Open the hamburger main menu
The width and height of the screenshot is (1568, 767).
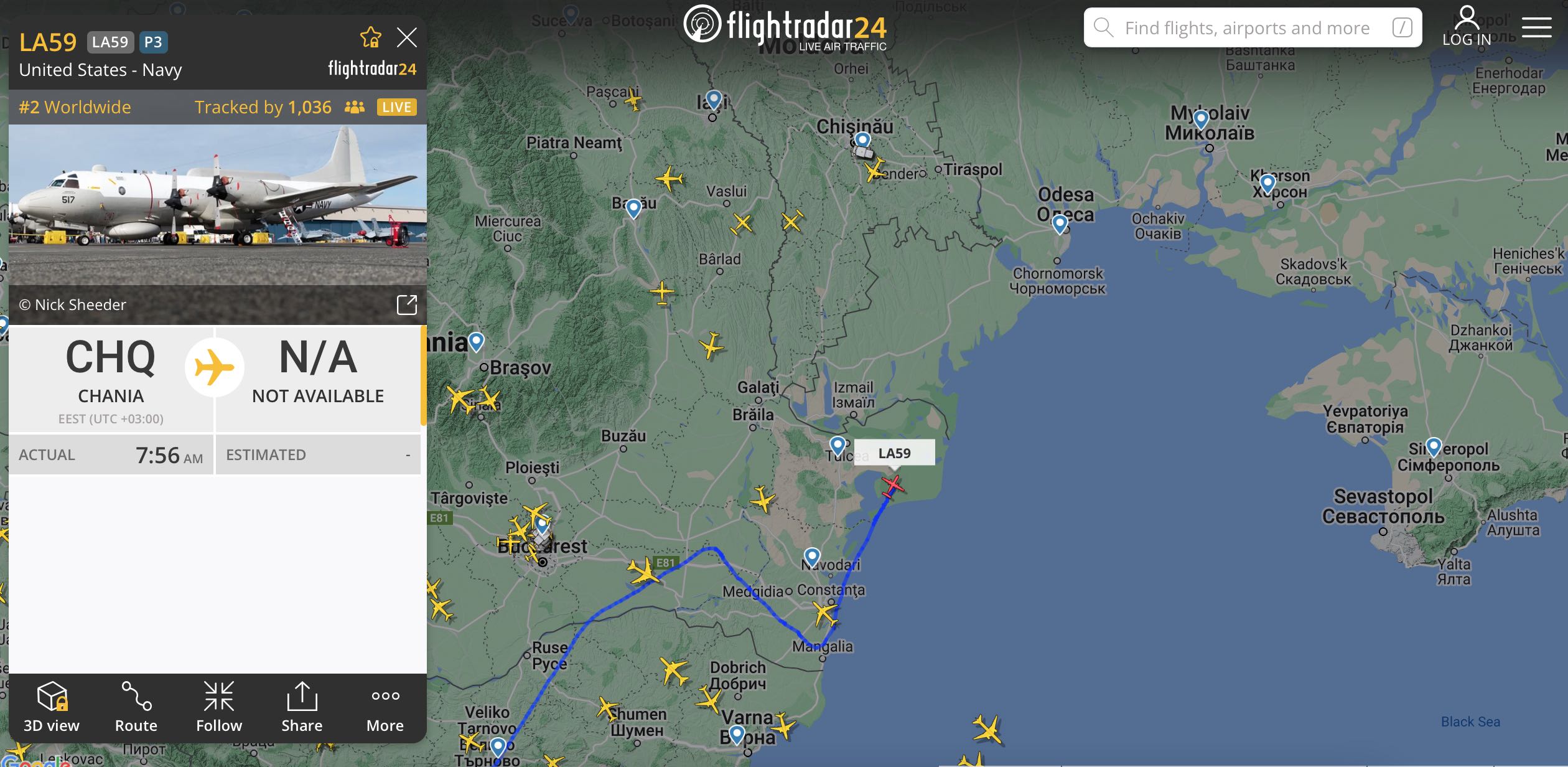tap(1536, 27)
